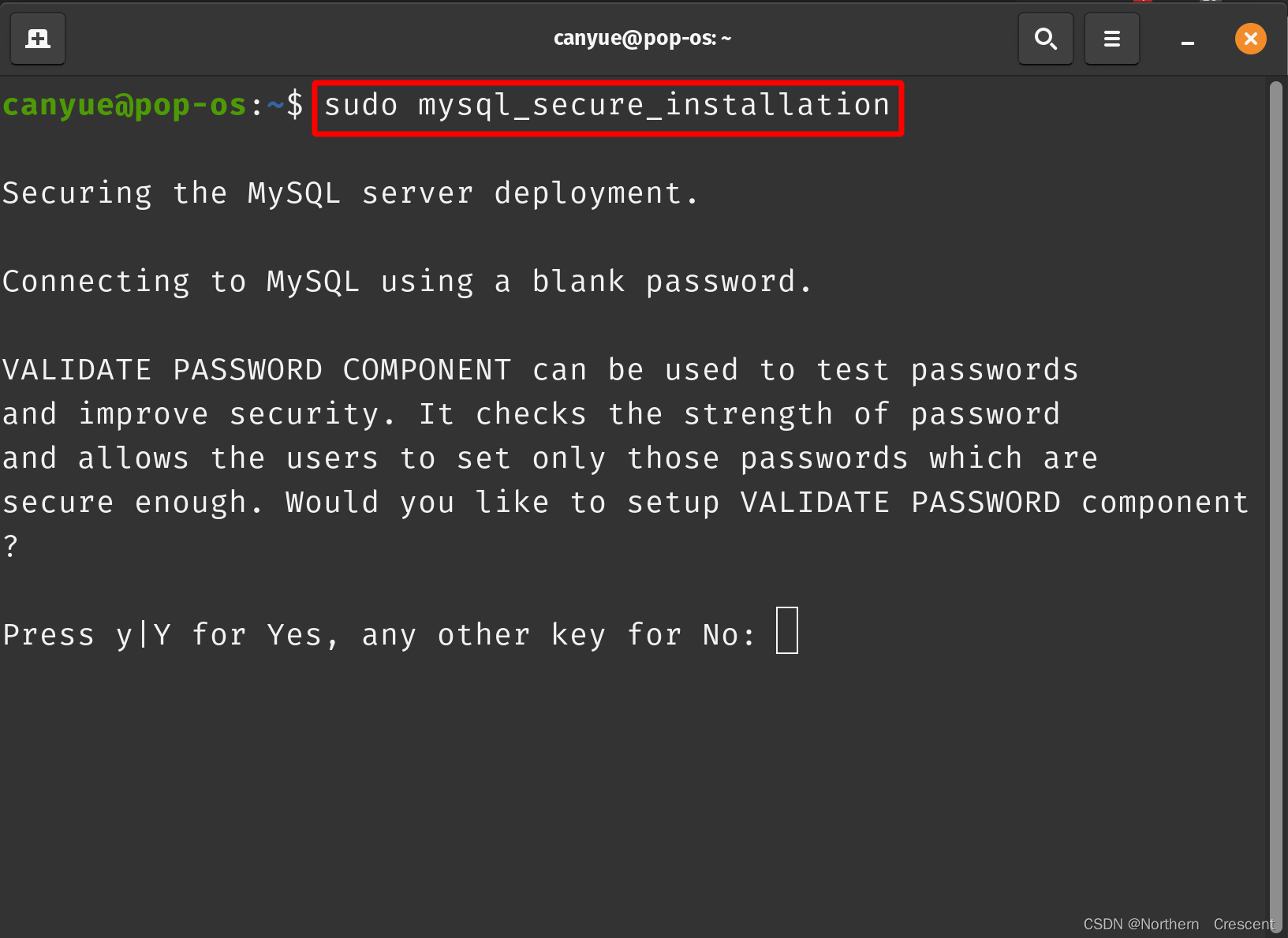
Task: Click the window title canyue@pop-os: ~
Action: (x=643, y=38)
